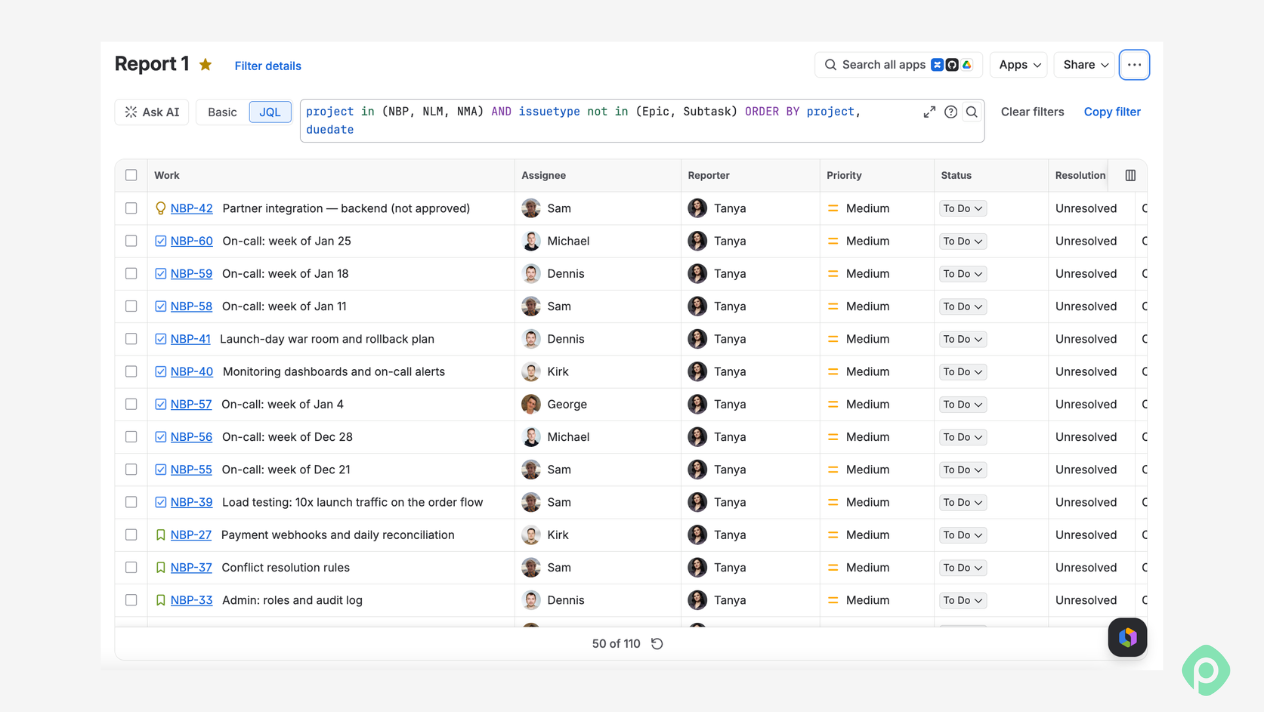Image resolution: width=1264 pixels, height=712 pixels.
Task: Open To Do status dropdown for NBP-42
Action: click(963, 209)
